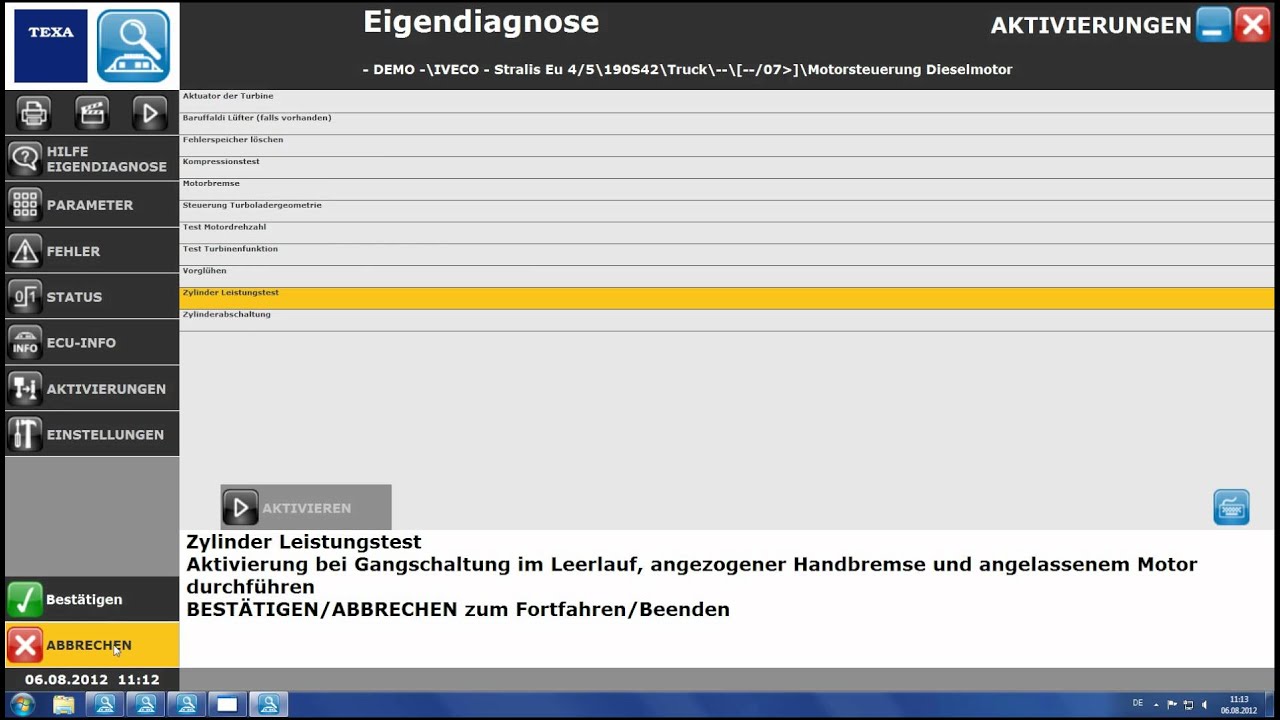Open the ECU-INFO section
1280x720 pixels.
(92, 343)
